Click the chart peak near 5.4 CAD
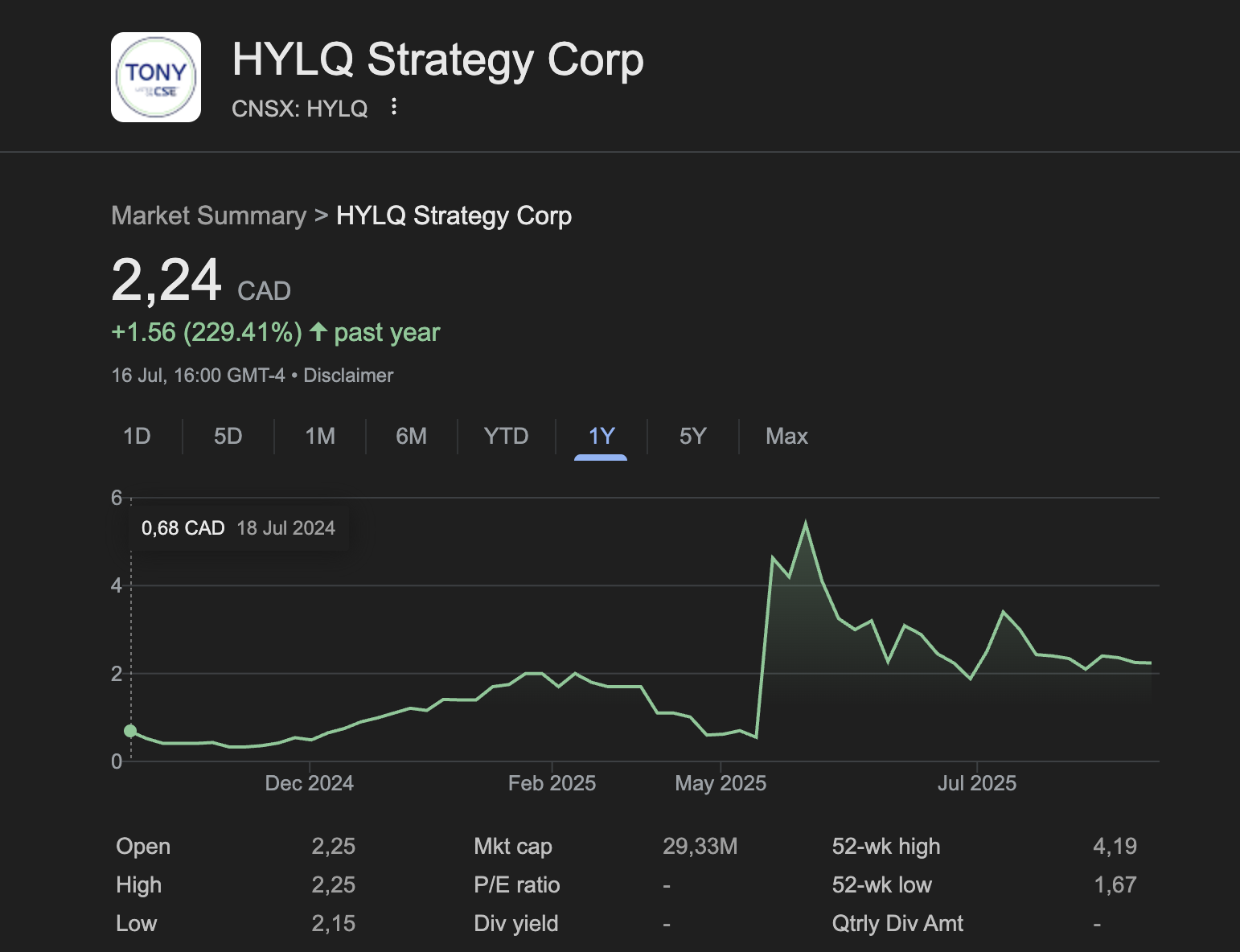This screenshot has width=1240, height=952. point(806,523)
